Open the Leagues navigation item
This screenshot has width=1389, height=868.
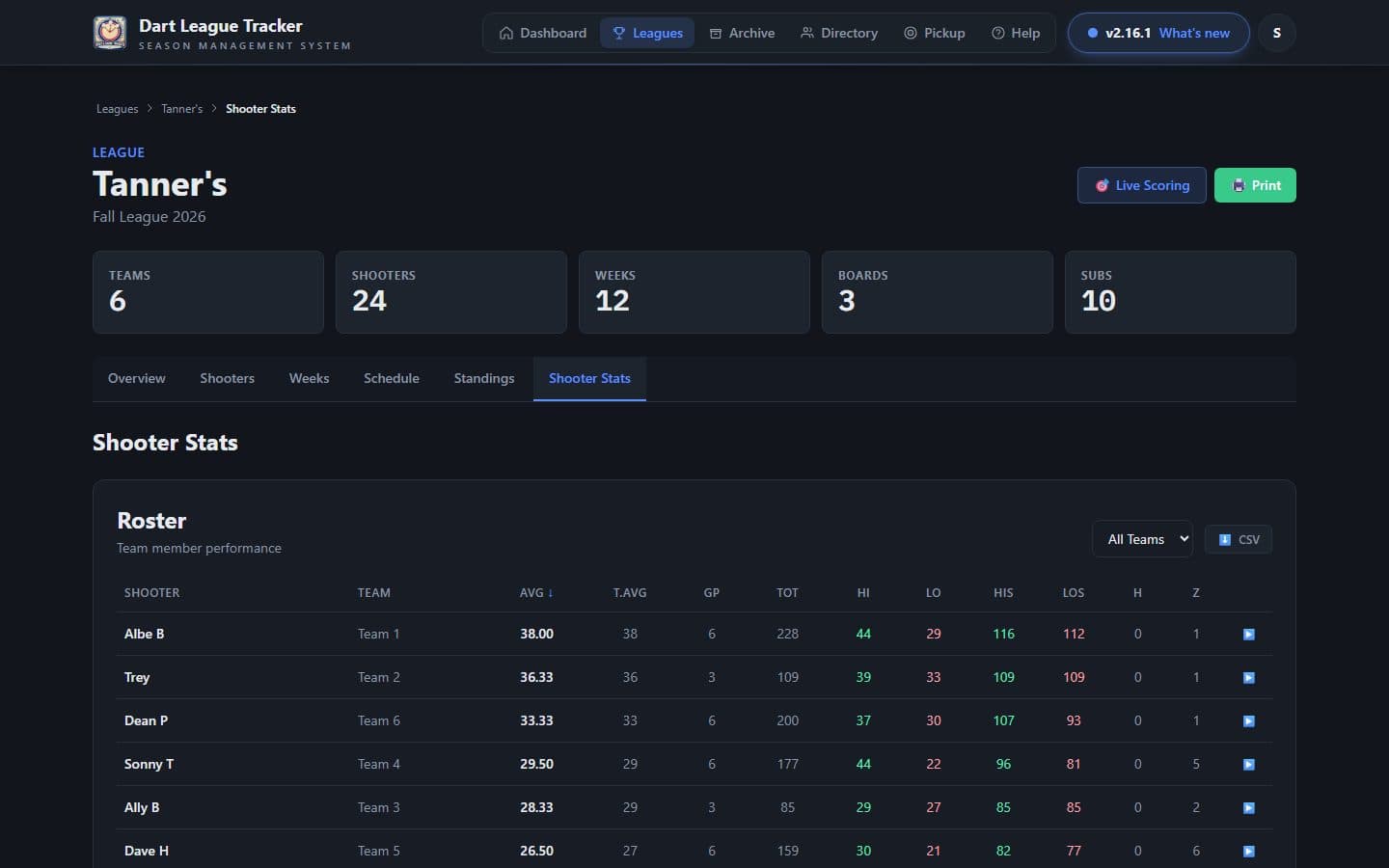pyautogui.click(x=647, y=33)
